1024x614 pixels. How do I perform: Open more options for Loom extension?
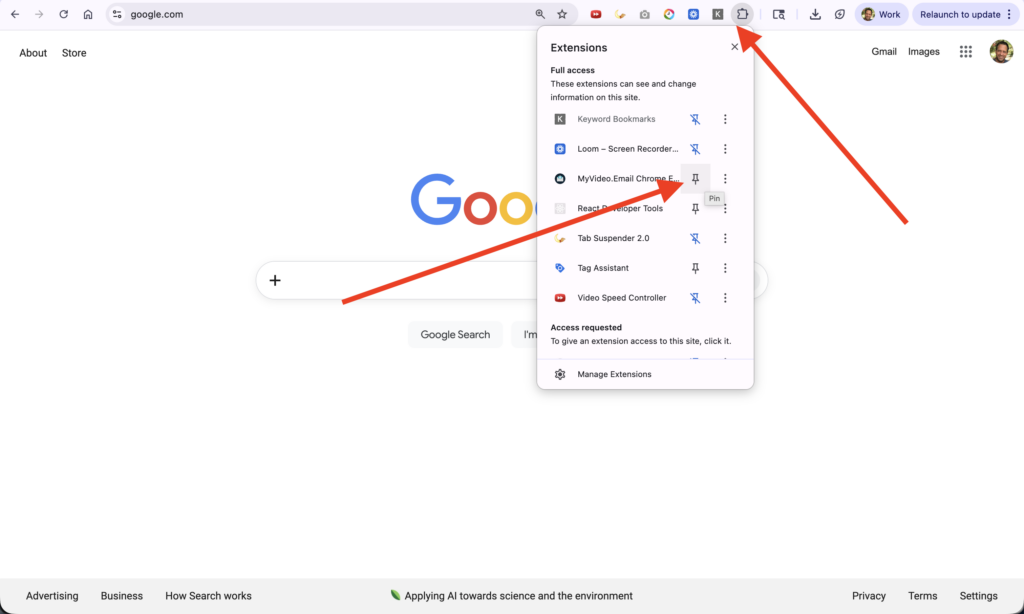pyautogui.click(x=725, y=149)
